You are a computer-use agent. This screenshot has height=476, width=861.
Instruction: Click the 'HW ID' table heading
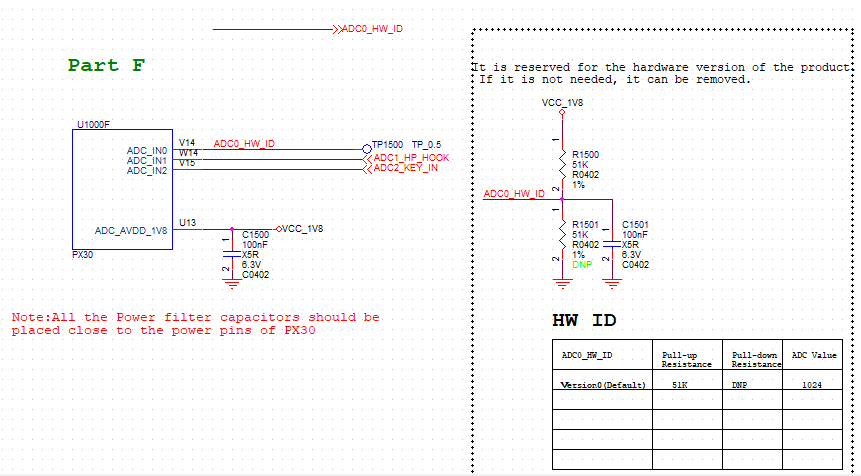584,320
